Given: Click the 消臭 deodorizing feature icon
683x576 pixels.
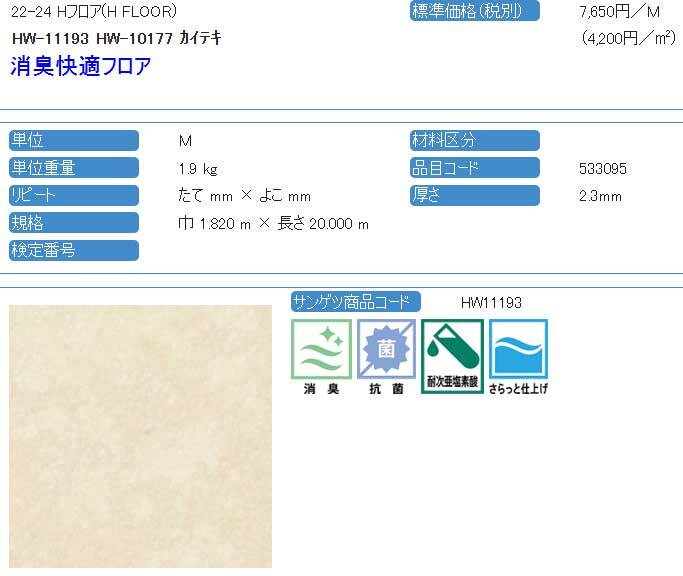Looking at the screenshot, I should tap(321, 357).
